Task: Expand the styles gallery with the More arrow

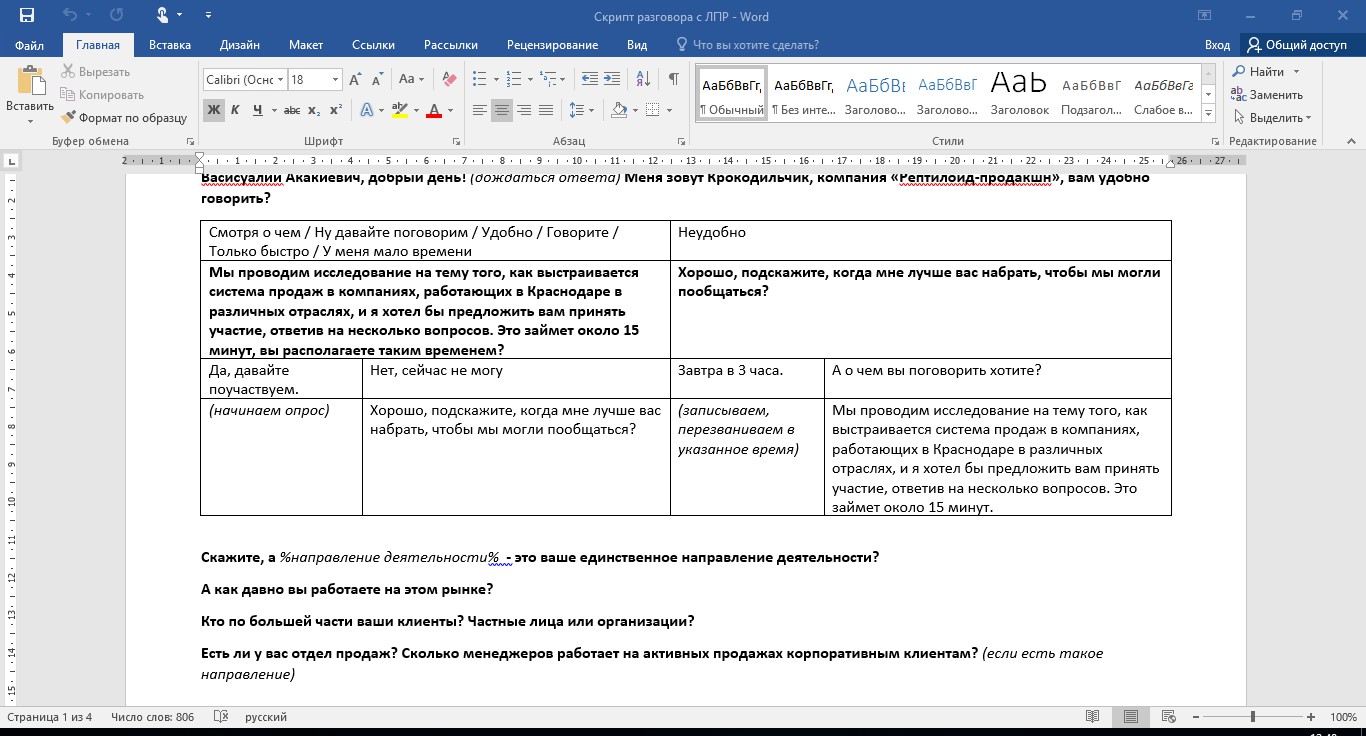Action: click(x=1208, y=111)
